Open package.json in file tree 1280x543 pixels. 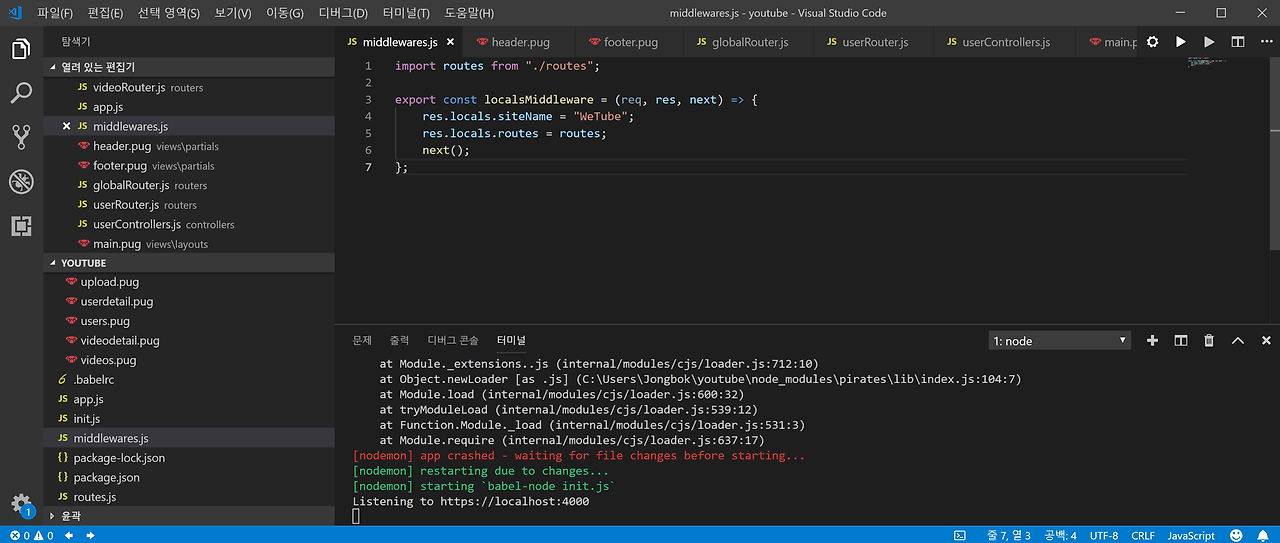(x=189, y=477)
